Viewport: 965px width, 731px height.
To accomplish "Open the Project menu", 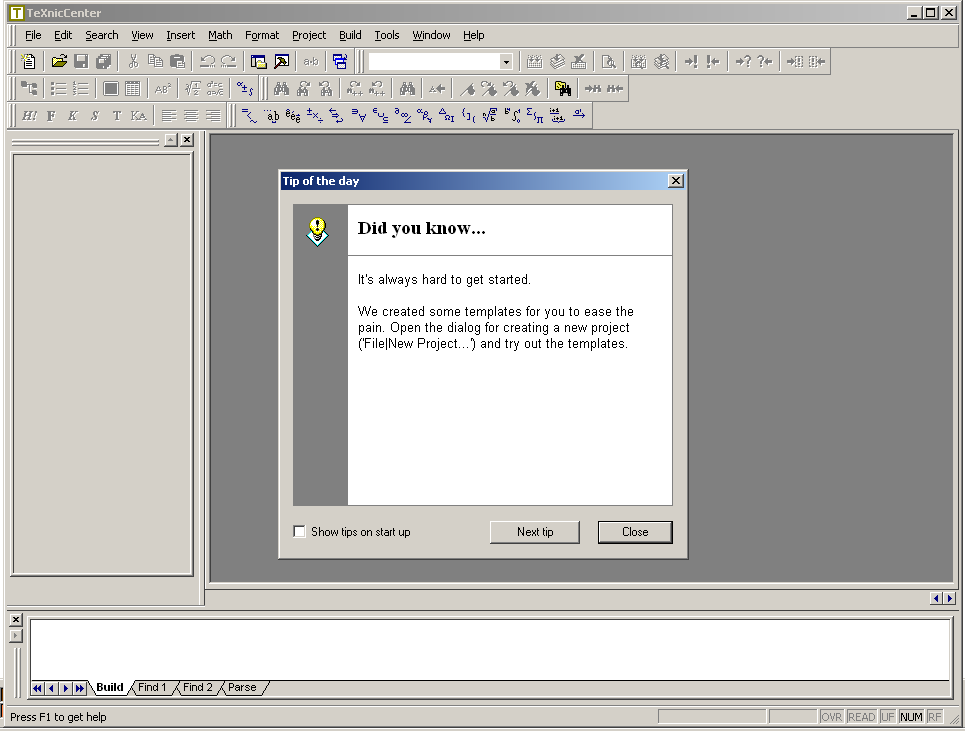I will point(309,35).
